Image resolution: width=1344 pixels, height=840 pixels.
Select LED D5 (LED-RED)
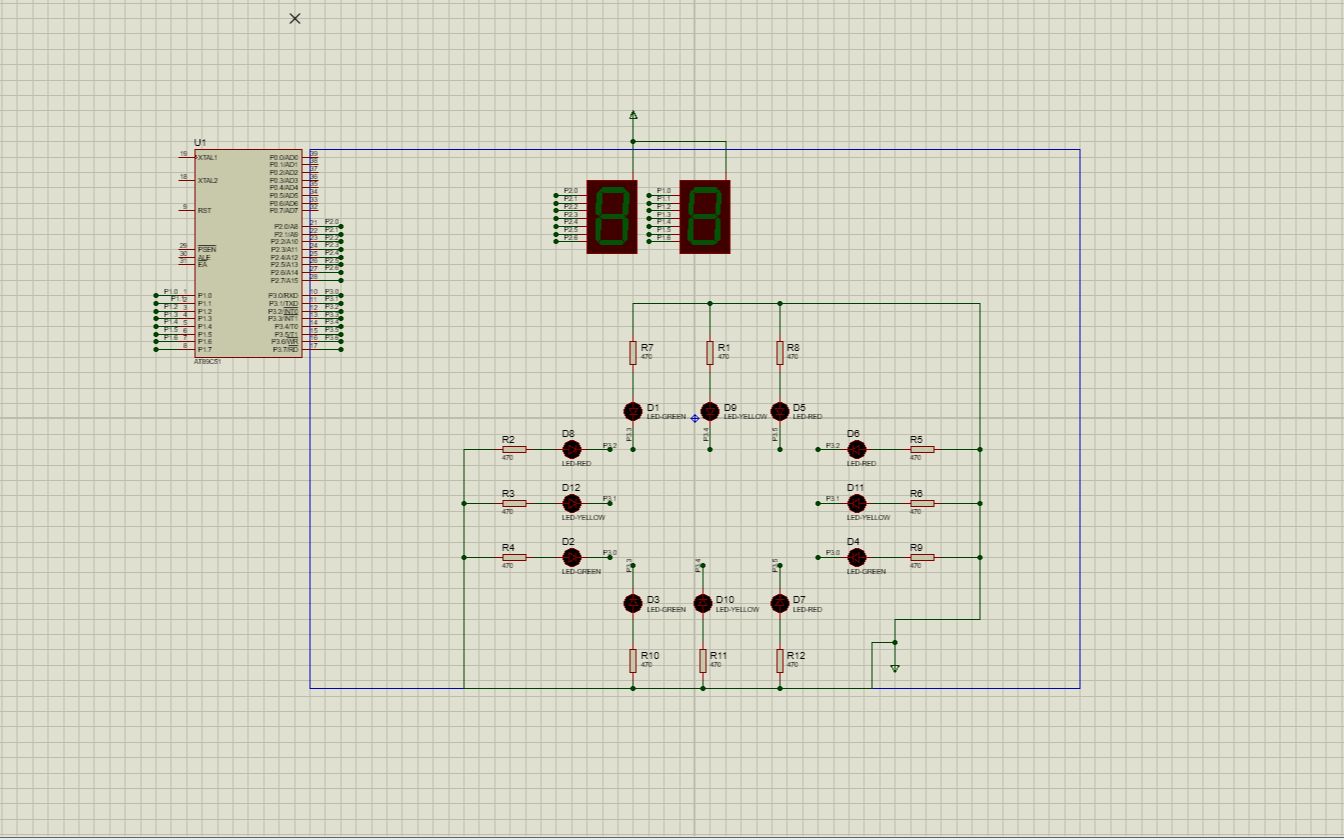click(x=780, y=411)
